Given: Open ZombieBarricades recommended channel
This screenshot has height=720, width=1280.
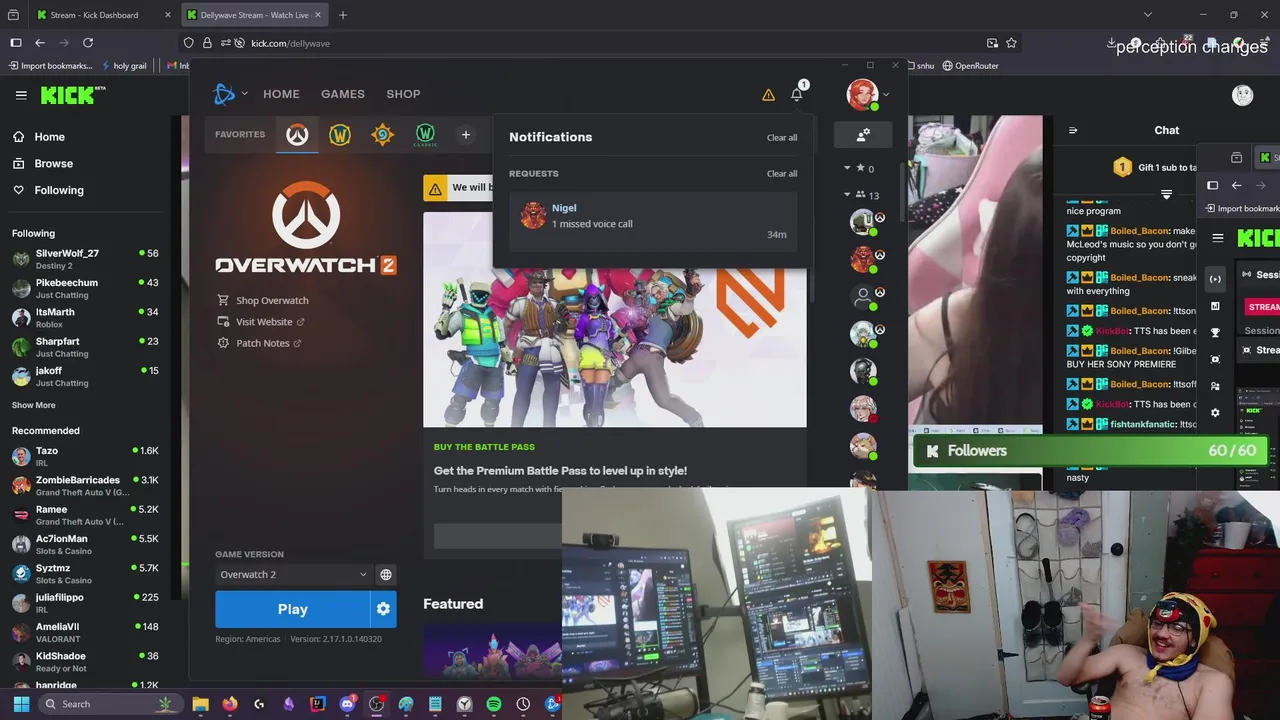Looking at the screenshot, I should [x=85, y=486].
